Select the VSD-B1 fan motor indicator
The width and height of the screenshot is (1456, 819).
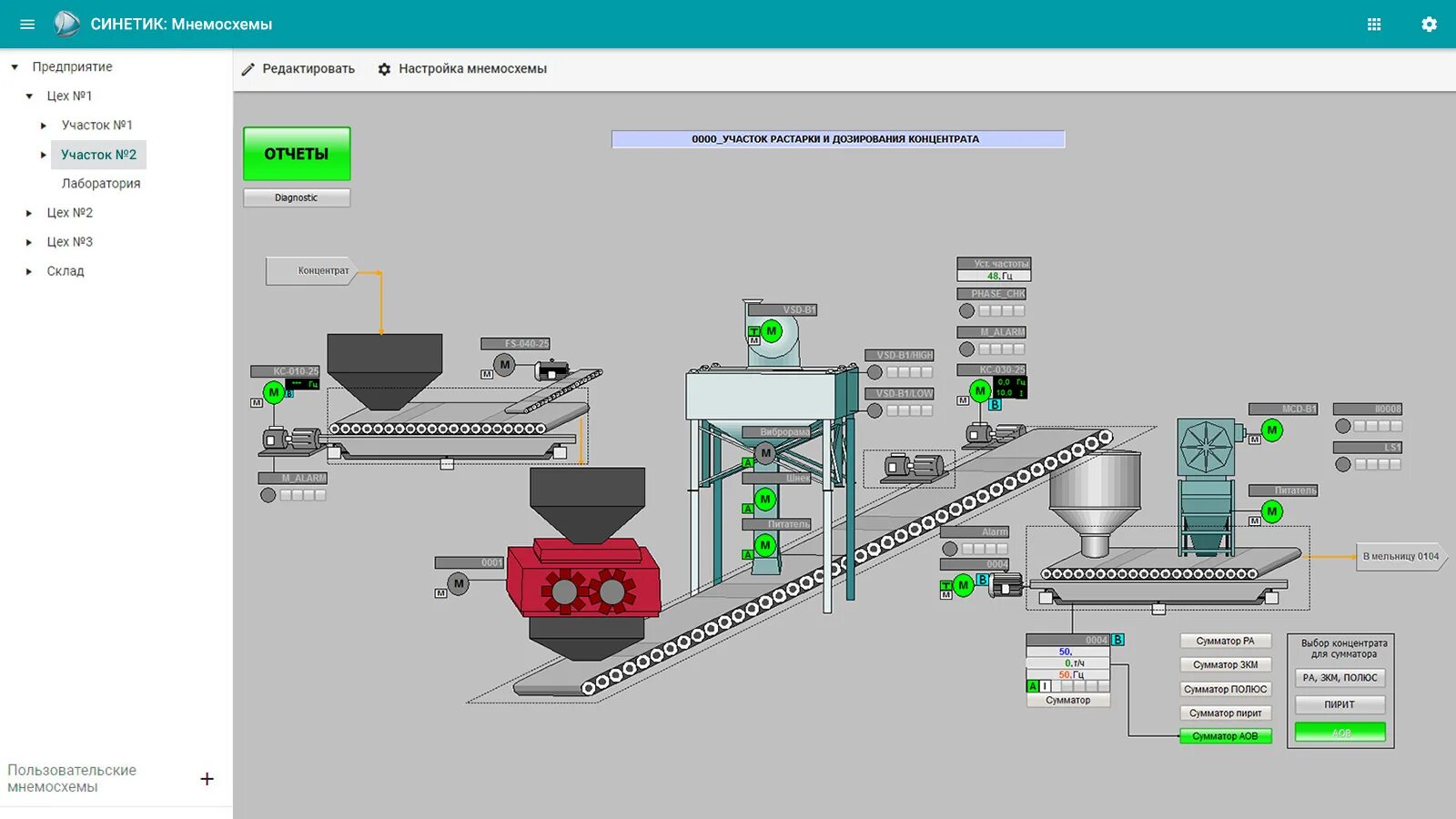click(772, 331)
